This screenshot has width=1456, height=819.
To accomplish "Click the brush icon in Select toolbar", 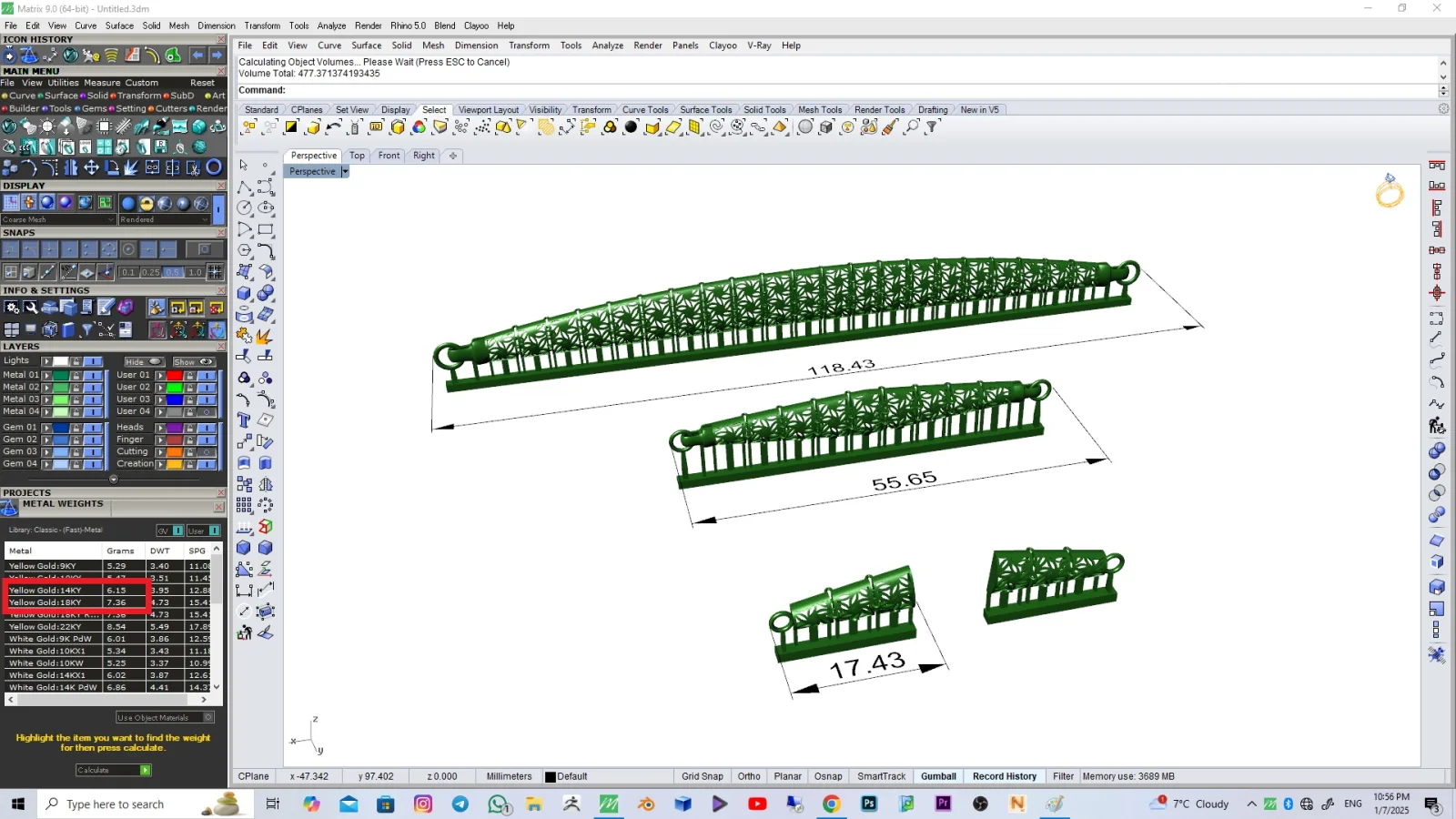I will (x=890, y=127).
